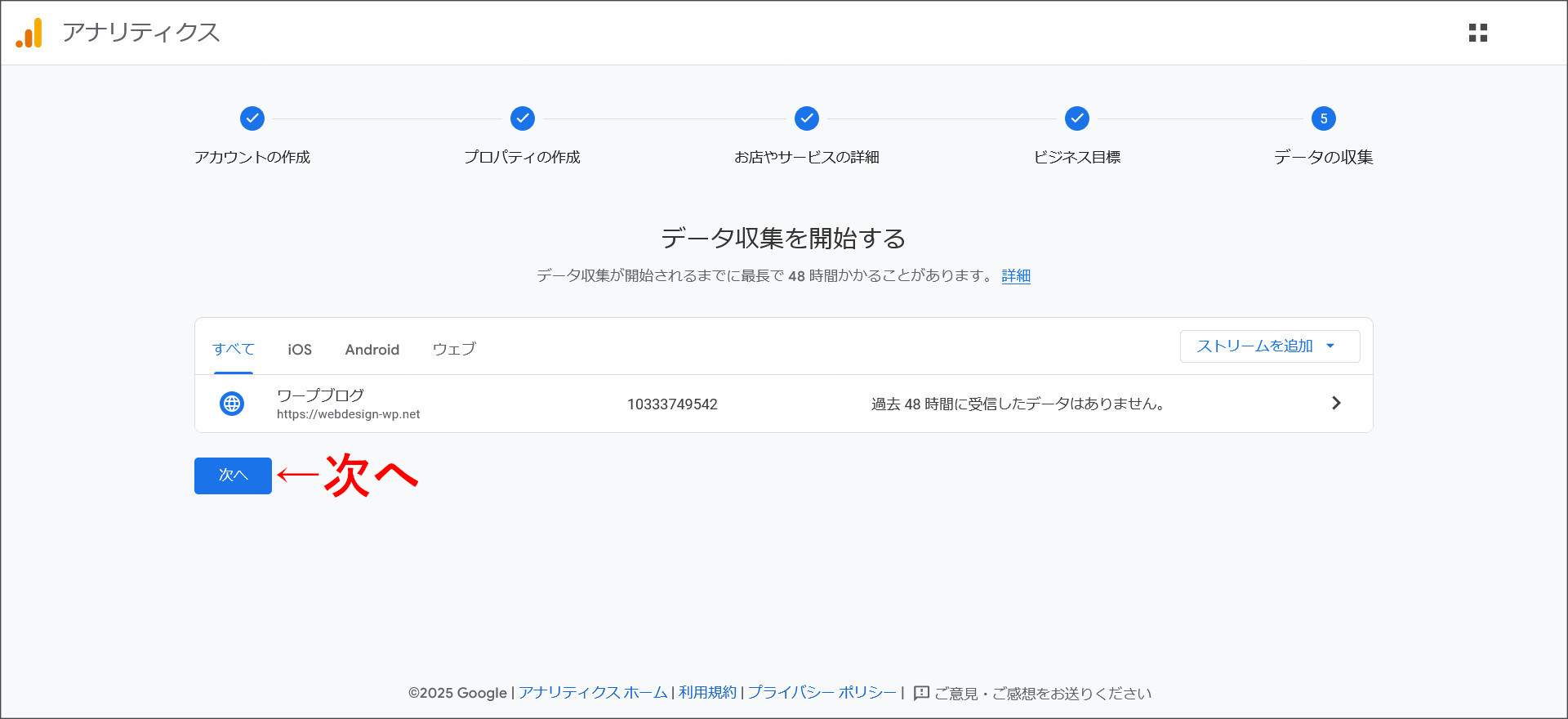The image size is (1568, 719).
Task: Select the すべて tab
Action: point(234,349)
